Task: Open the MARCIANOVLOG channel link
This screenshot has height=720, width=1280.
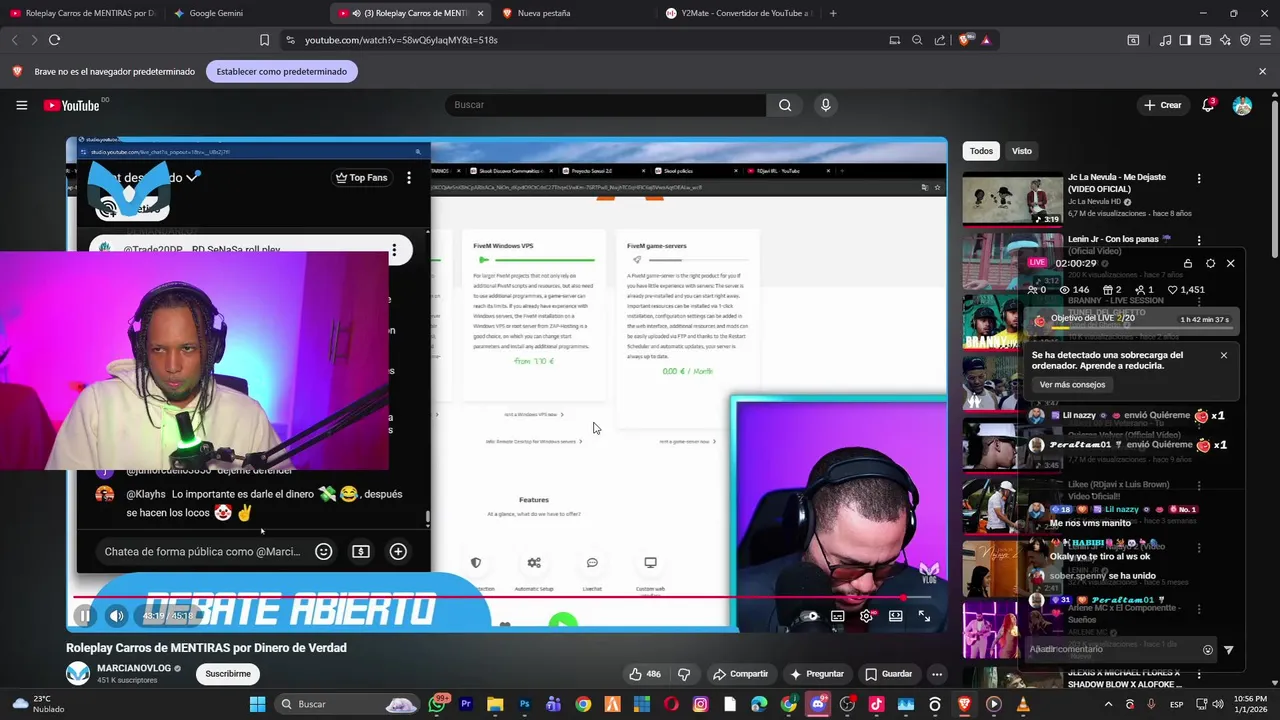Action: 134,668
